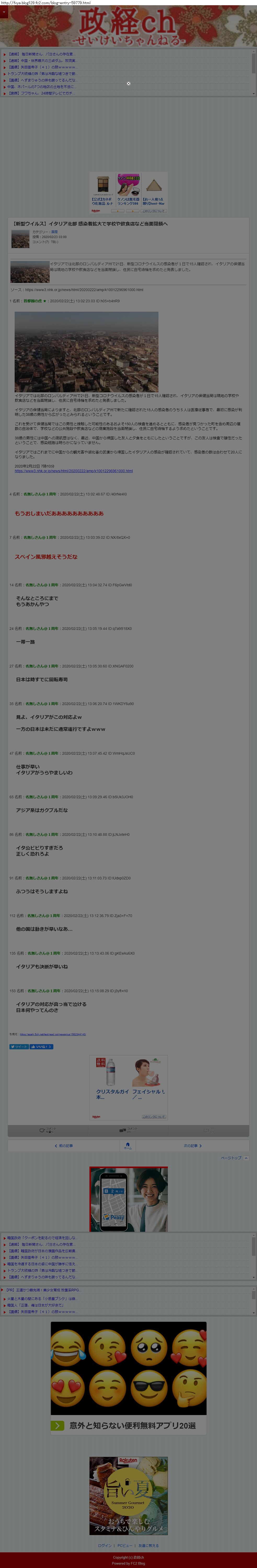Go to next article 次の記事

(192, 1146)
